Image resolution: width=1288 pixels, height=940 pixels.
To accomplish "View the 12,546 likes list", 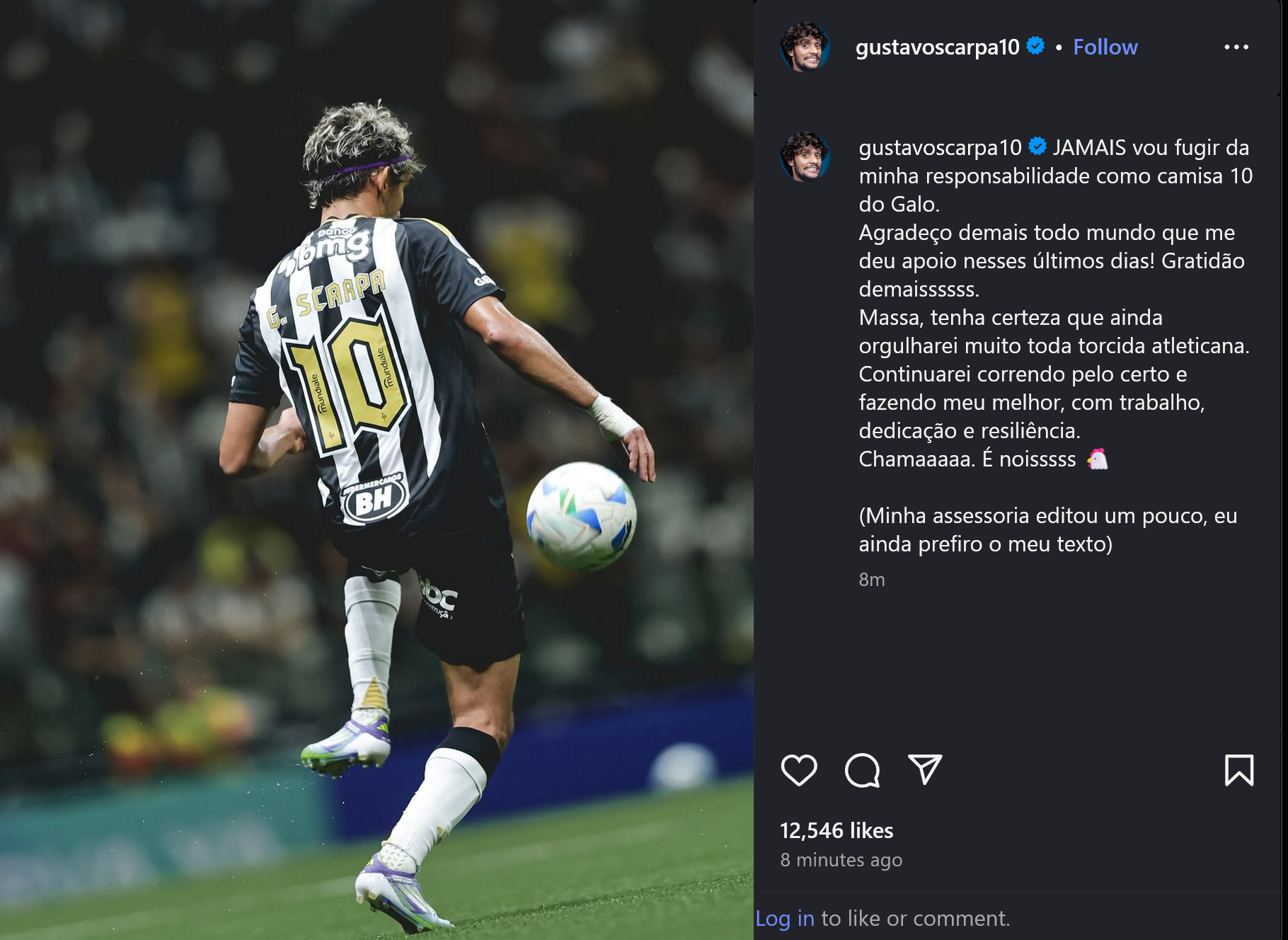I will [x=836, y=830].
